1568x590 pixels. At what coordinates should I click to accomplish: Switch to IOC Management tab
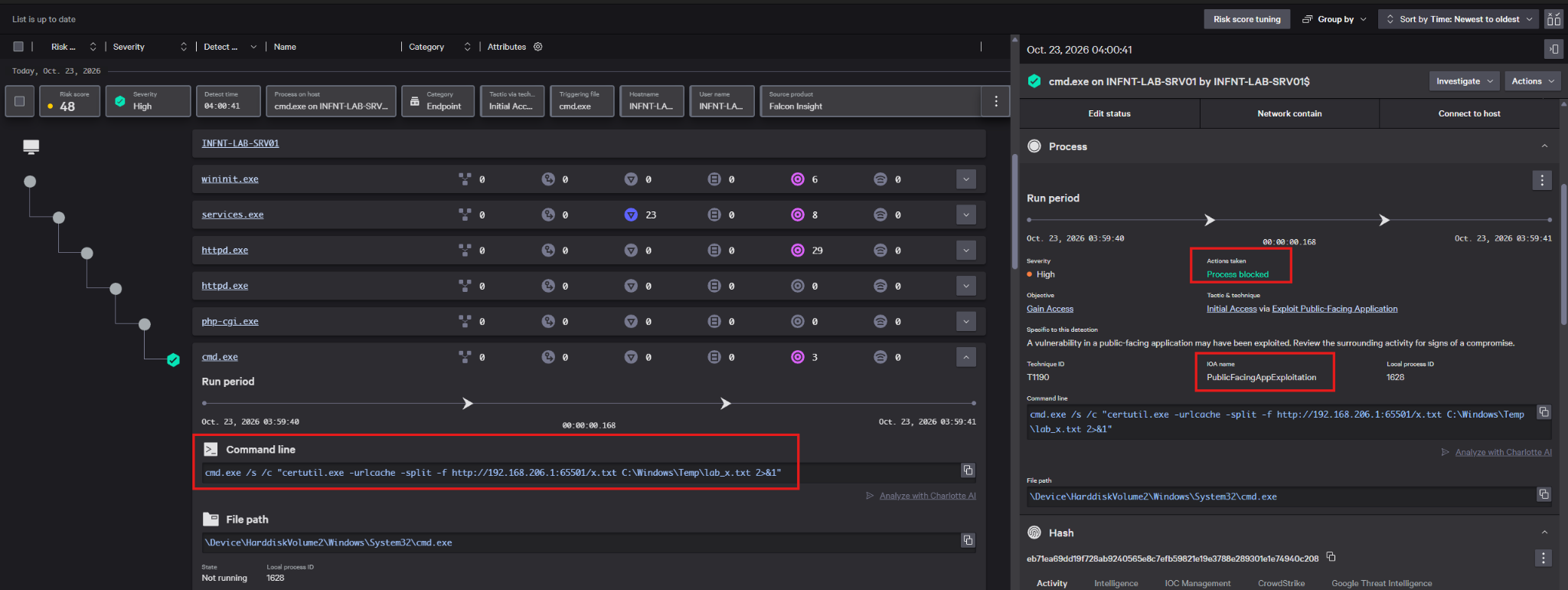(1197, 583)
